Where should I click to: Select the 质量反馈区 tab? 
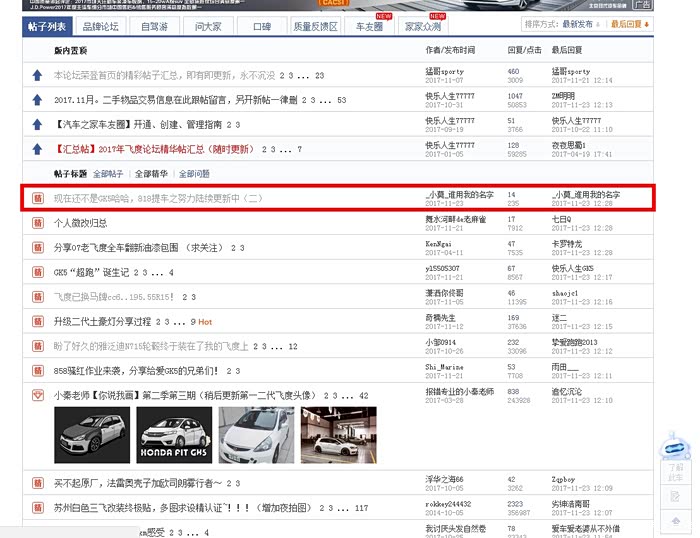click(315, 26)
